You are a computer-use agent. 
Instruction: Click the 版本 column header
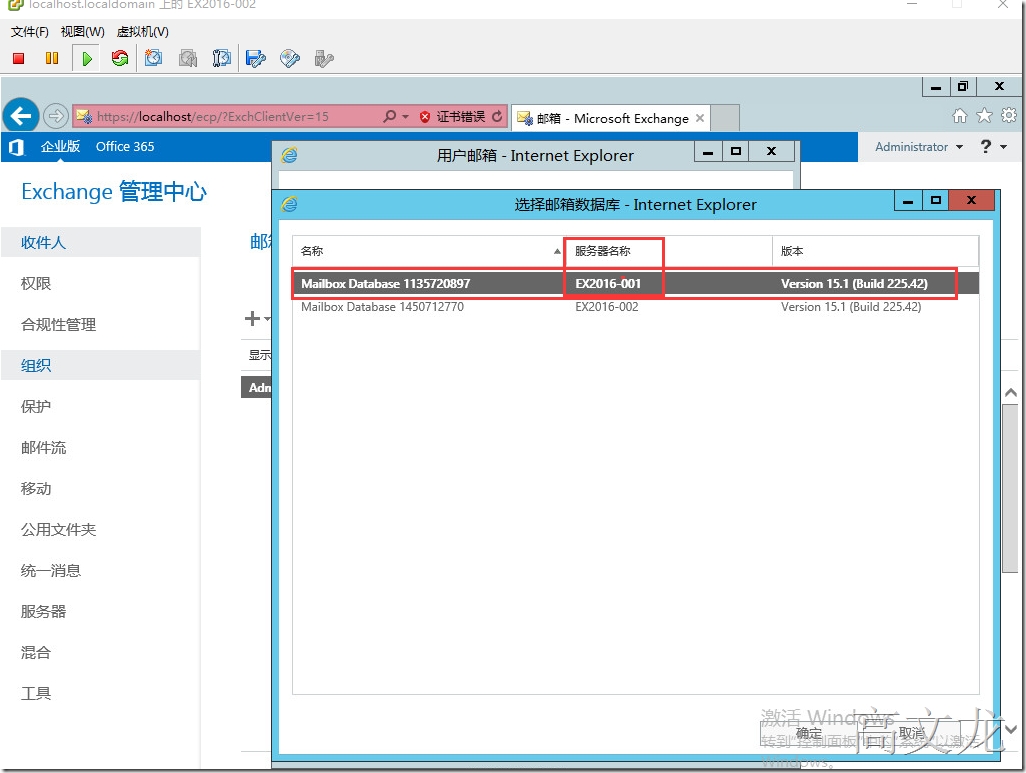coord(876,251)
